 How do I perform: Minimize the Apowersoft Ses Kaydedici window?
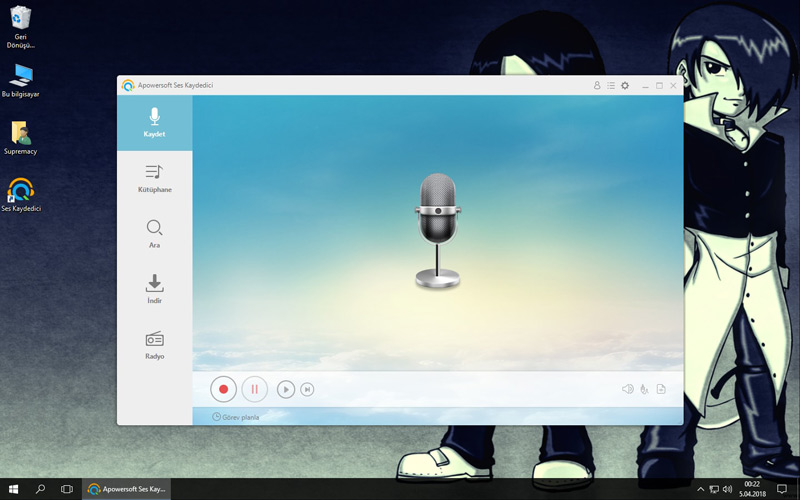645,85
